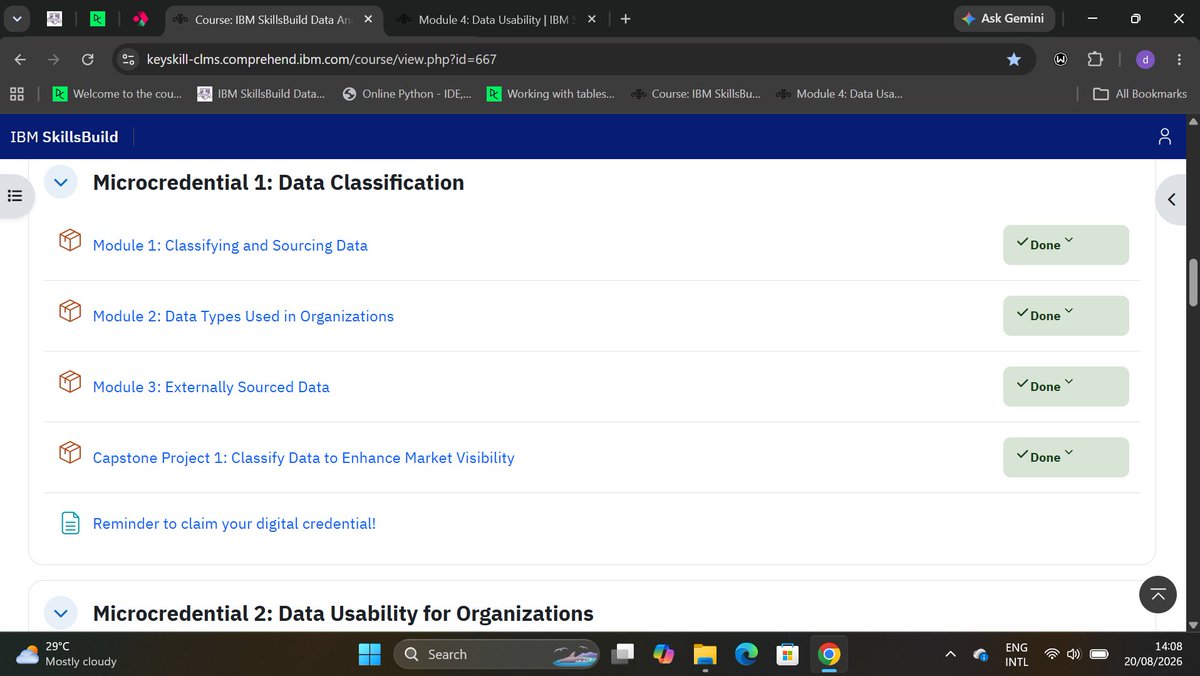The height and width of the screenshot is (676, 1200).
Task: Click the Windows taskbar Search box
Action: tap(496, 654)
